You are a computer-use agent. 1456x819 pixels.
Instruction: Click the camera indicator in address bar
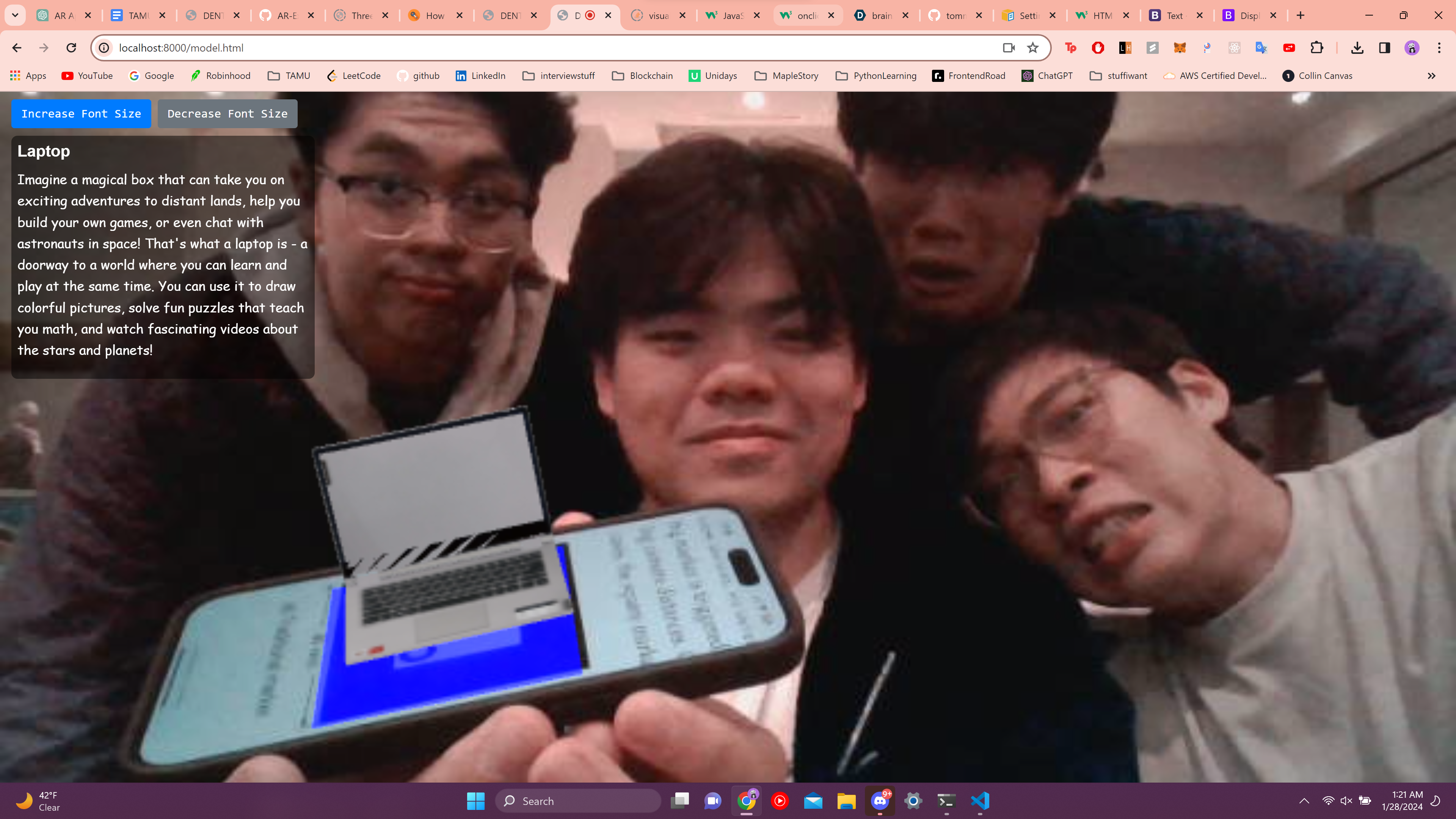point(1009,48)
